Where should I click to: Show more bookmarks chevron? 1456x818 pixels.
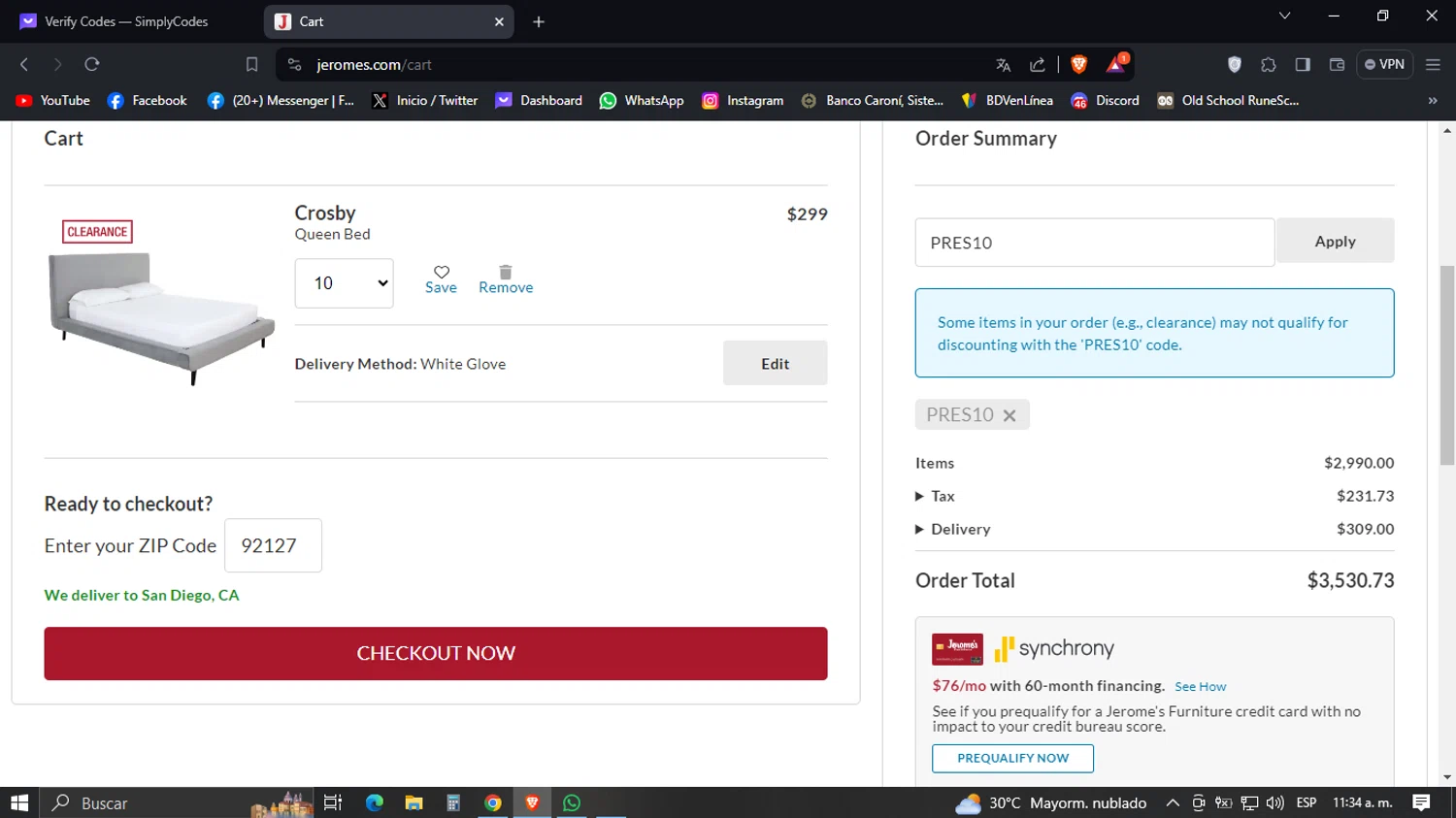pos(1433,100)
